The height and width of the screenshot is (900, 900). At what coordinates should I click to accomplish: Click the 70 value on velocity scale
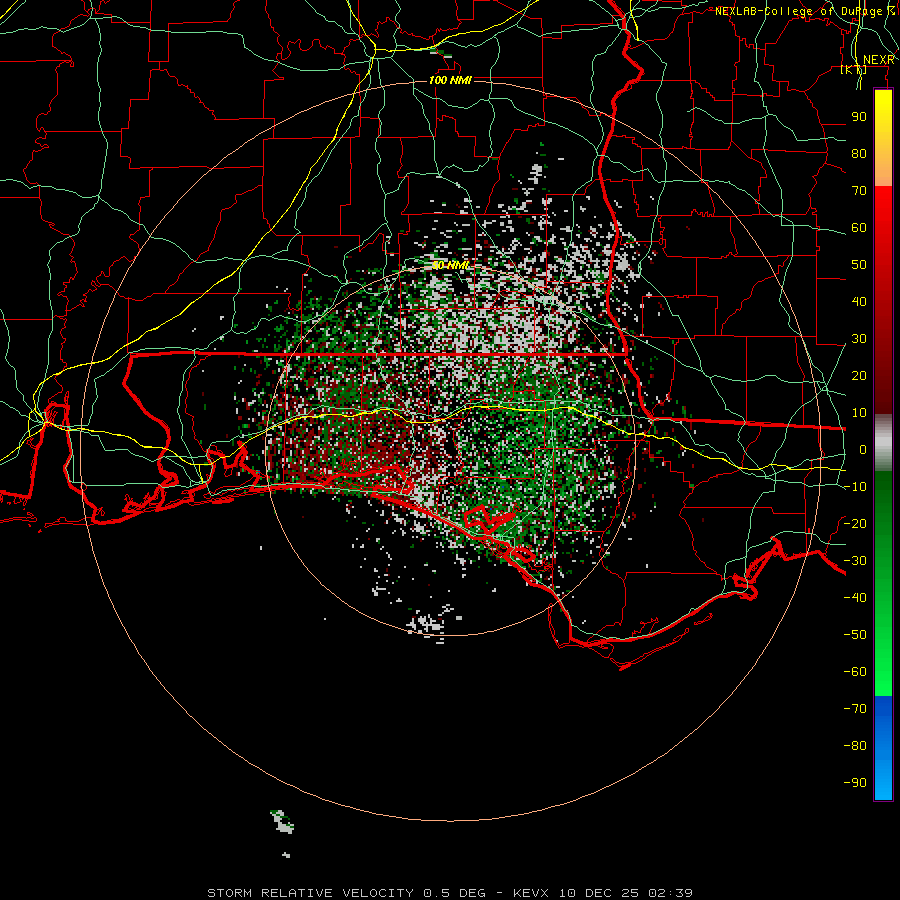pos(859,191)
